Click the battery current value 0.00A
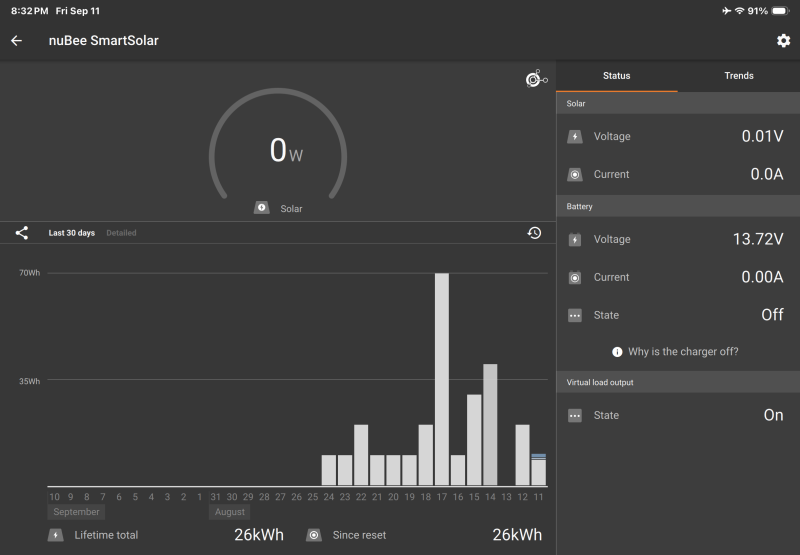Viewport: 800px width, 555px height. point(762,277)
